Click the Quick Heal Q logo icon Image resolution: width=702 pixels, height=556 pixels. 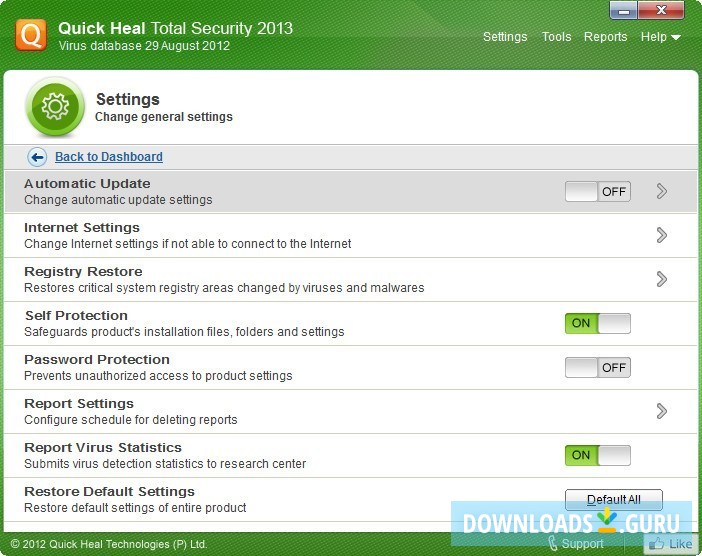click(31, 35)
